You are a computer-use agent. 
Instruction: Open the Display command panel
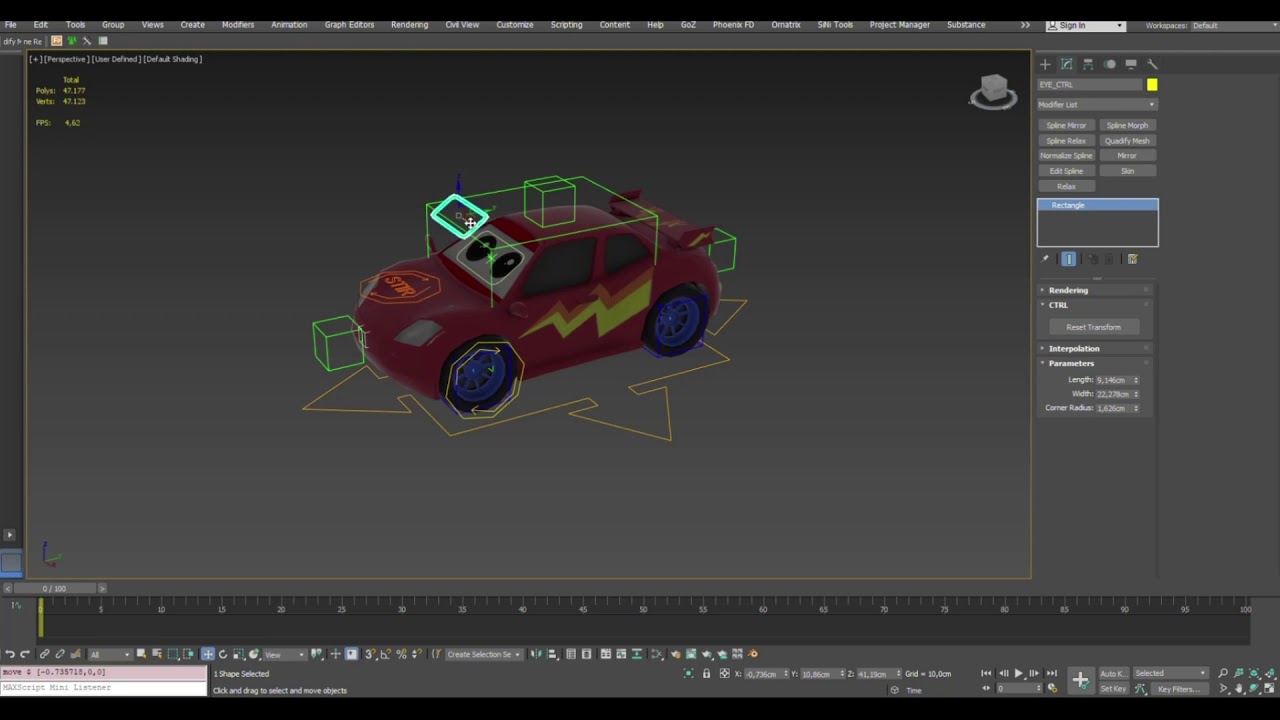tap(1131, 64)
